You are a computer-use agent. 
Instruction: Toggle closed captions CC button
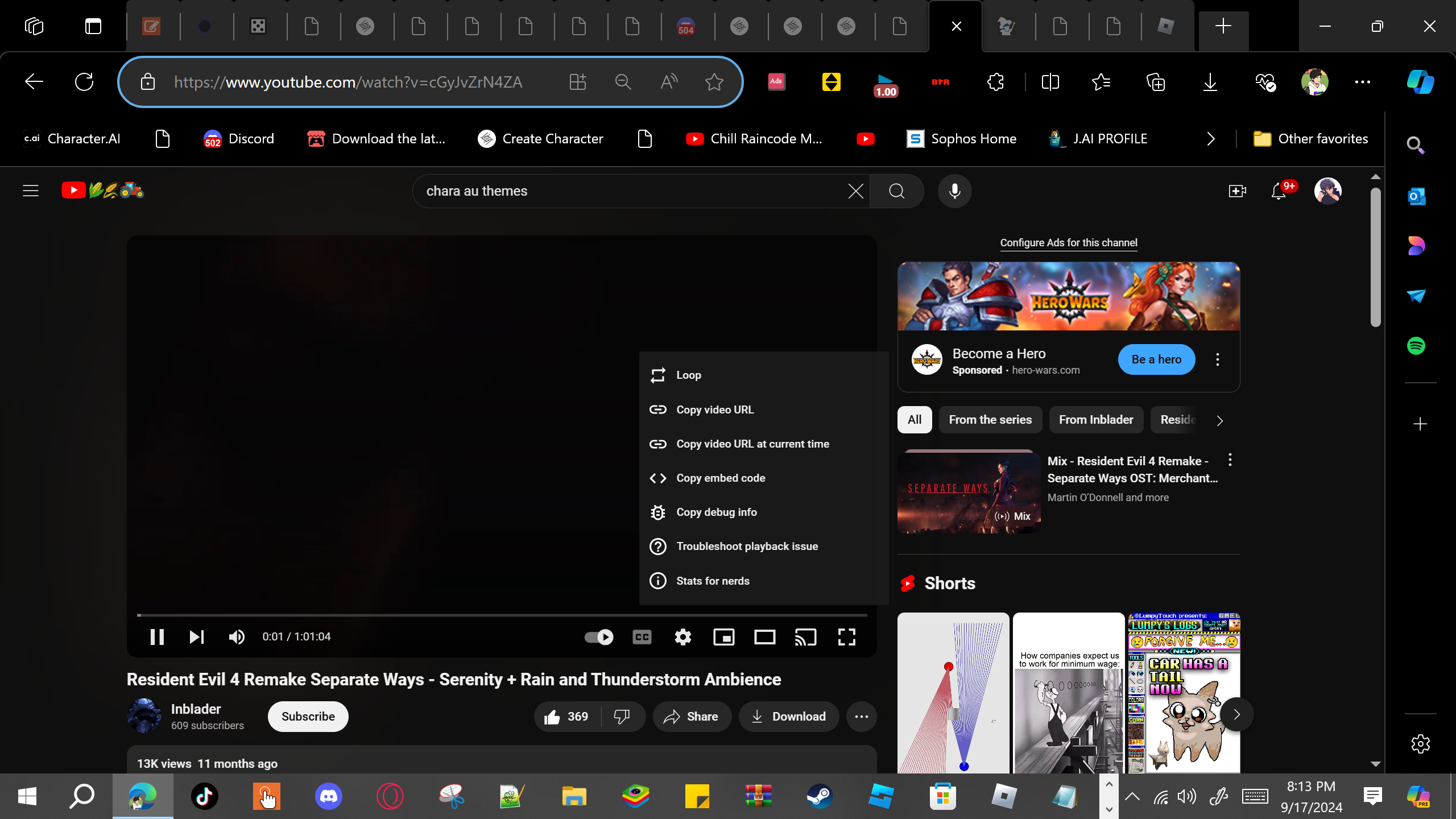[642, 637]
